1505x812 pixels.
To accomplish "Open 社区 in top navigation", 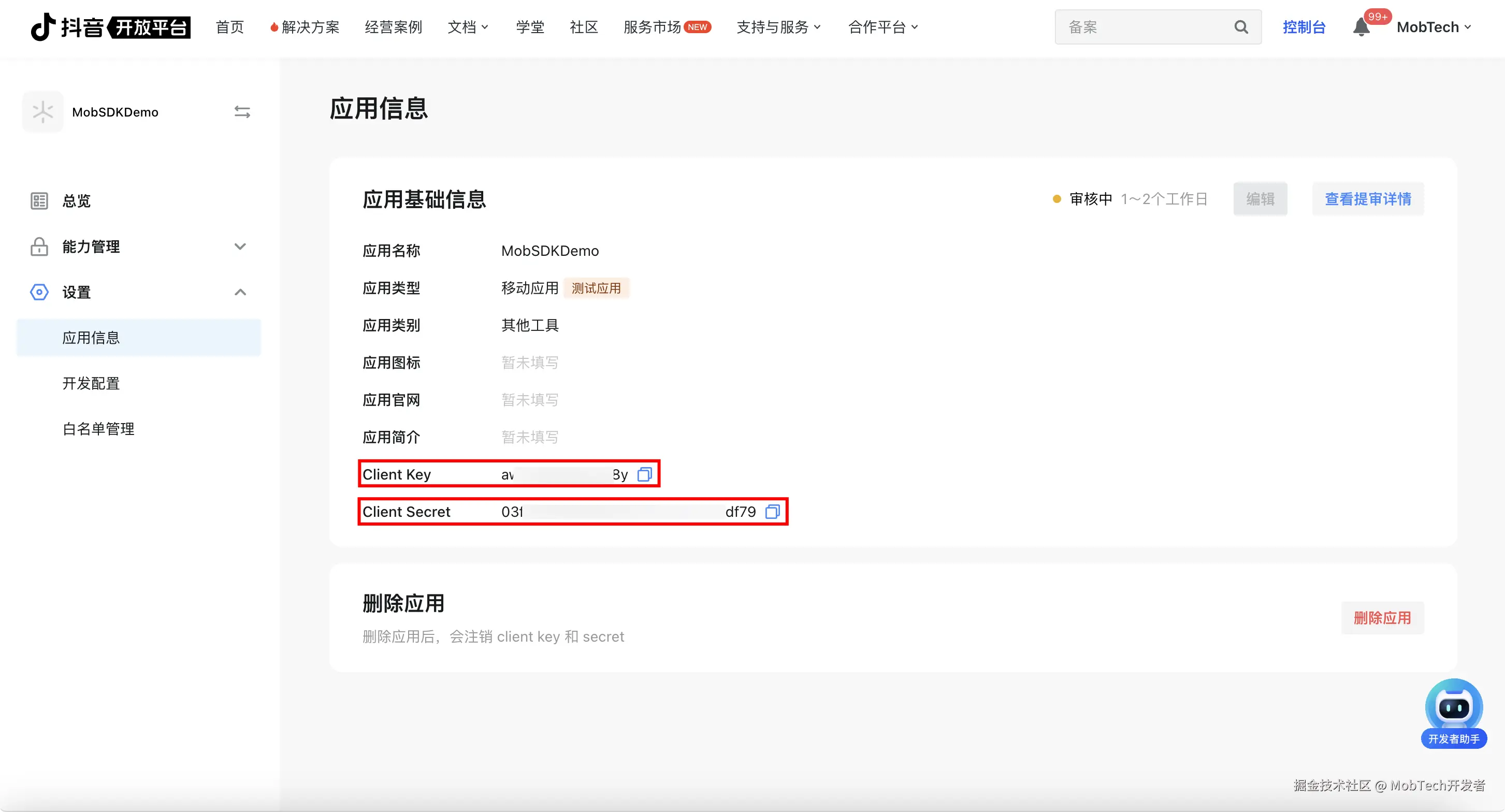I will point(584,27).
